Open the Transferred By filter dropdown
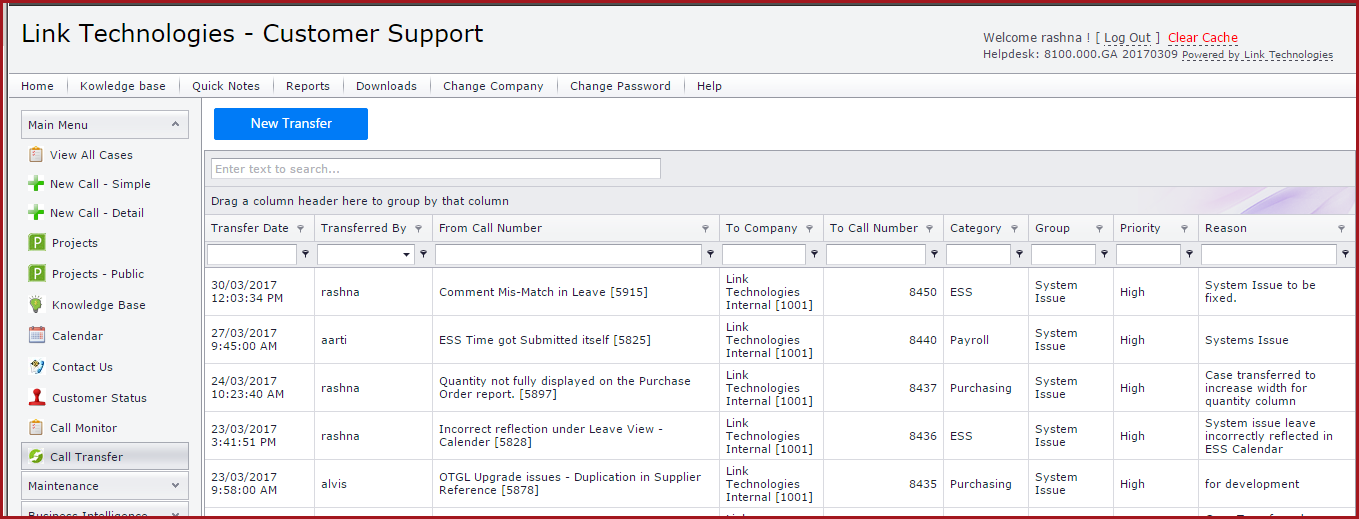 pos(406,255)
